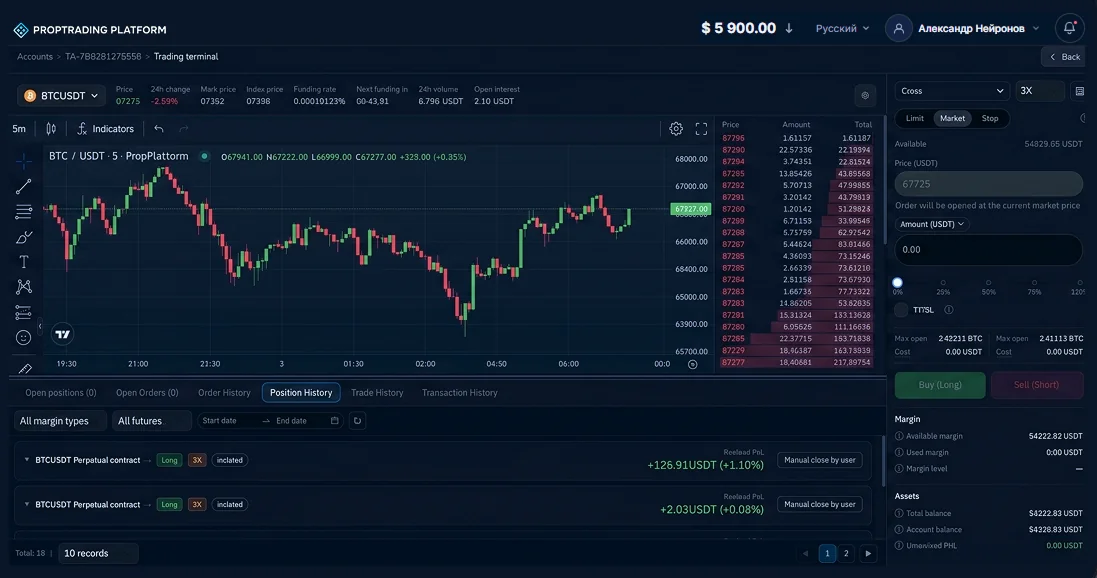Go to next records page arrow

868,554
